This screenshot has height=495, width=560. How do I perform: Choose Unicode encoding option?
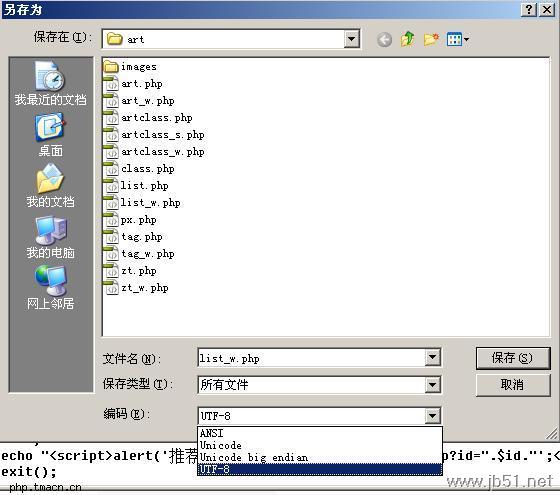point(320,445)
